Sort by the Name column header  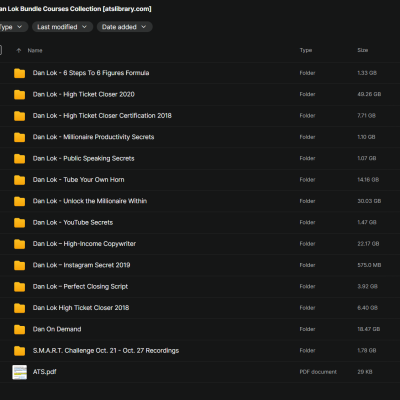(x=35, y=50)
